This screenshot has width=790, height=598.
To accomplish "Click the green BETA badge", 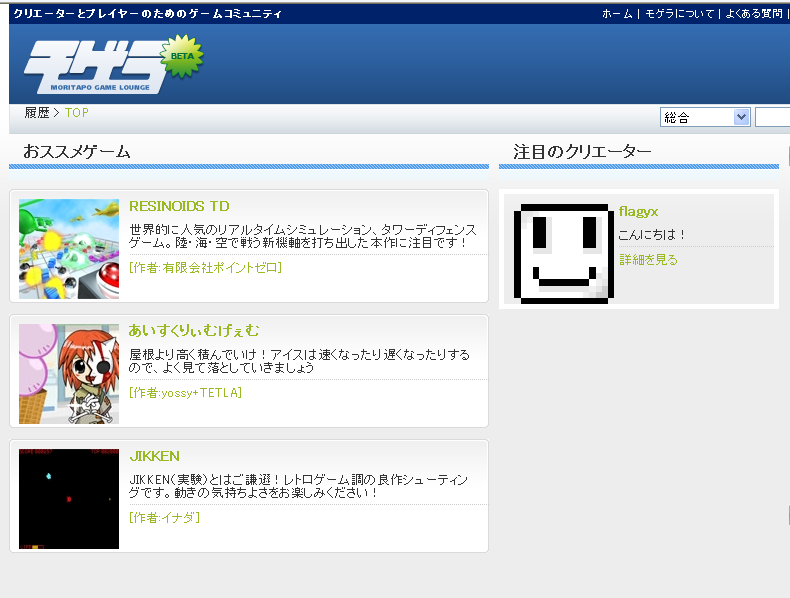I will (x=181, y=56).
